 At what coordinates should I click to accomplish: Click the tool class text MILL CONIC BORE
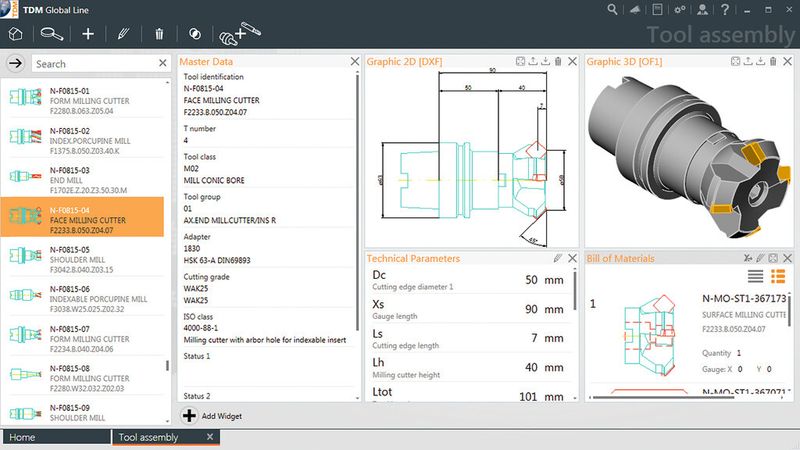click(214, 180)
